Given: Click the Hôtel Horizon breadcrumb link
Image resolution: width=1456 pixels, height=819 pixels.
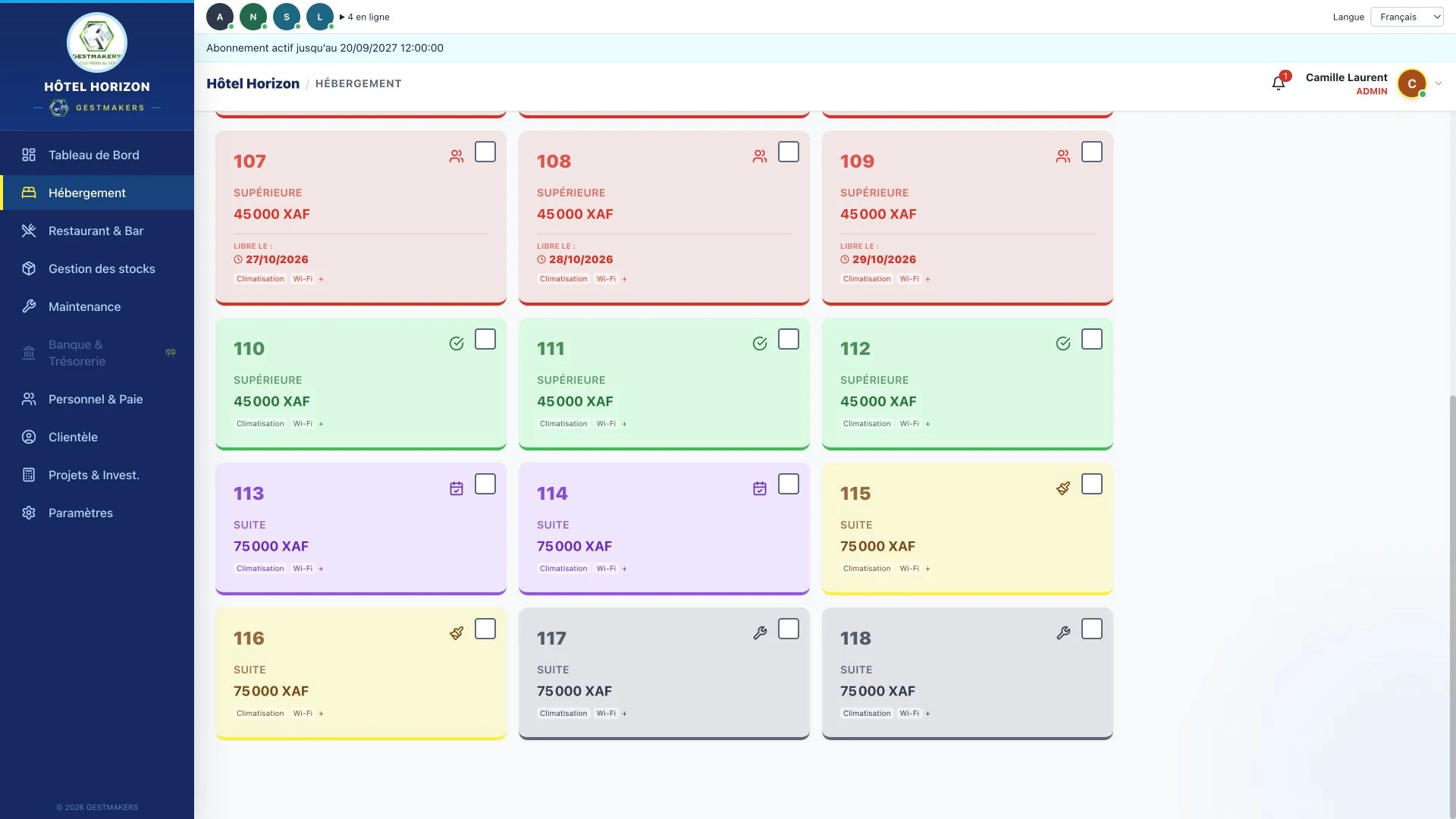Looking at the screenshot, I should (x=253, y=83).
